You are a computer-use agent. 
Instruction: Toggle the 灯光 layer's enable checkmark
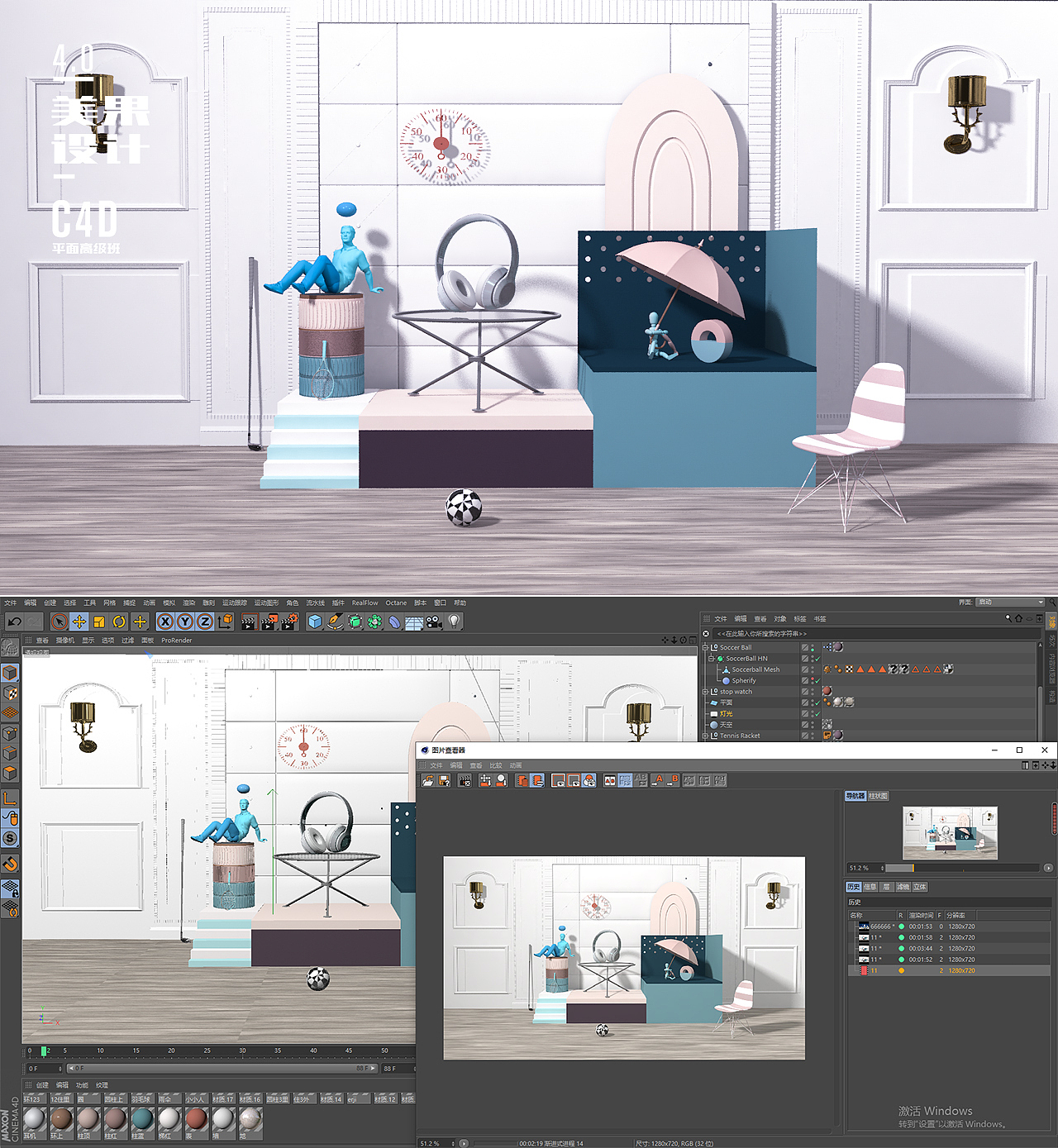click(x=818, y=714)
